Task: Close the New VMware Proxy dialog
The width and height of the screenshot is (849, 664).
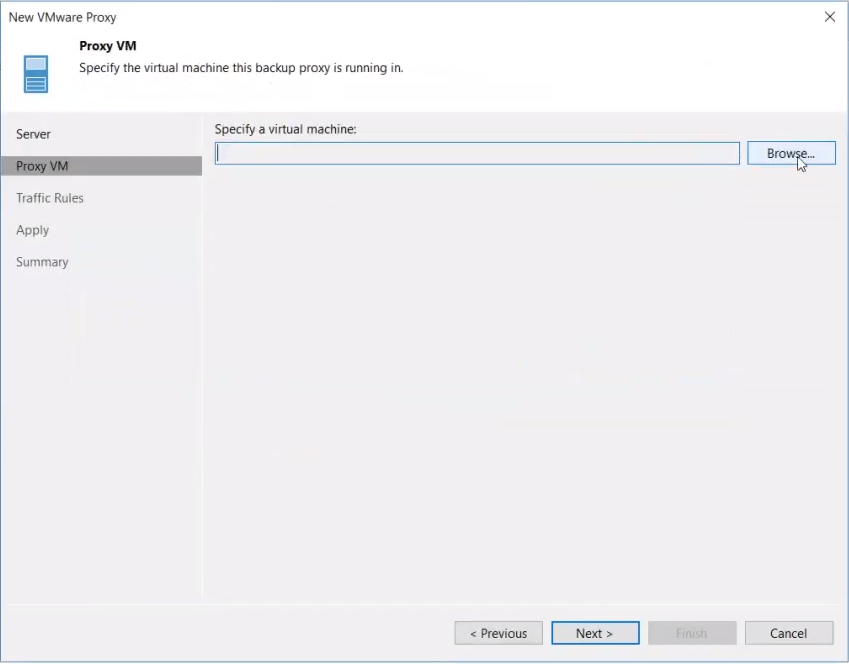Action: tap(829, 17)
